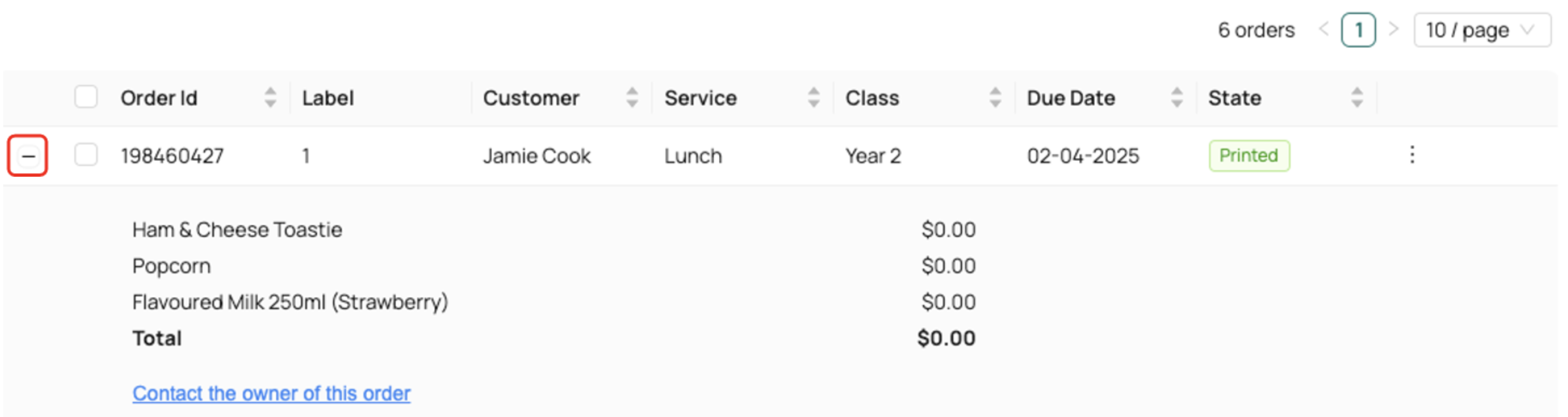The width and height of the screenshot is (1568, 417).
Task: Sort by State column
Action: tap(1356, 98)
